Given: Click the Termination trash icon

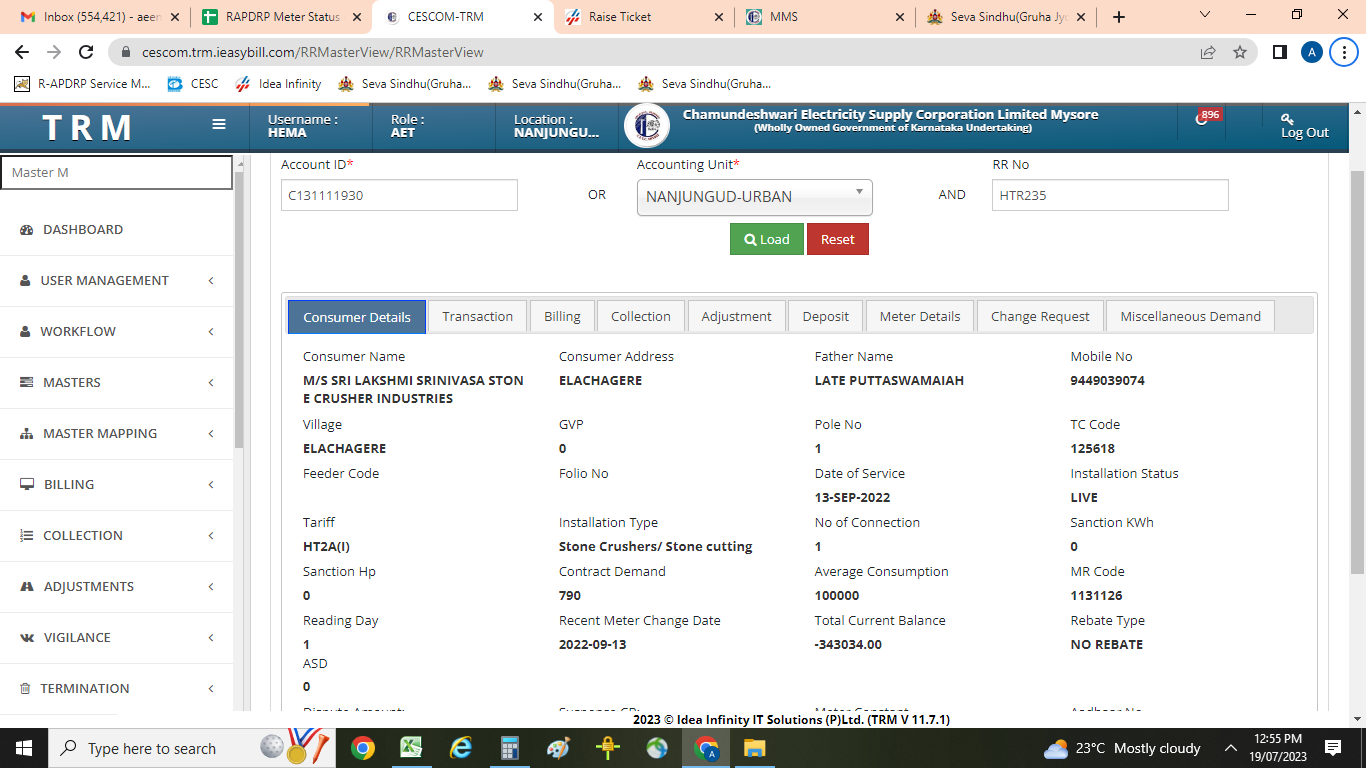Looking at the screenshot, I should (x=26, y=688).
